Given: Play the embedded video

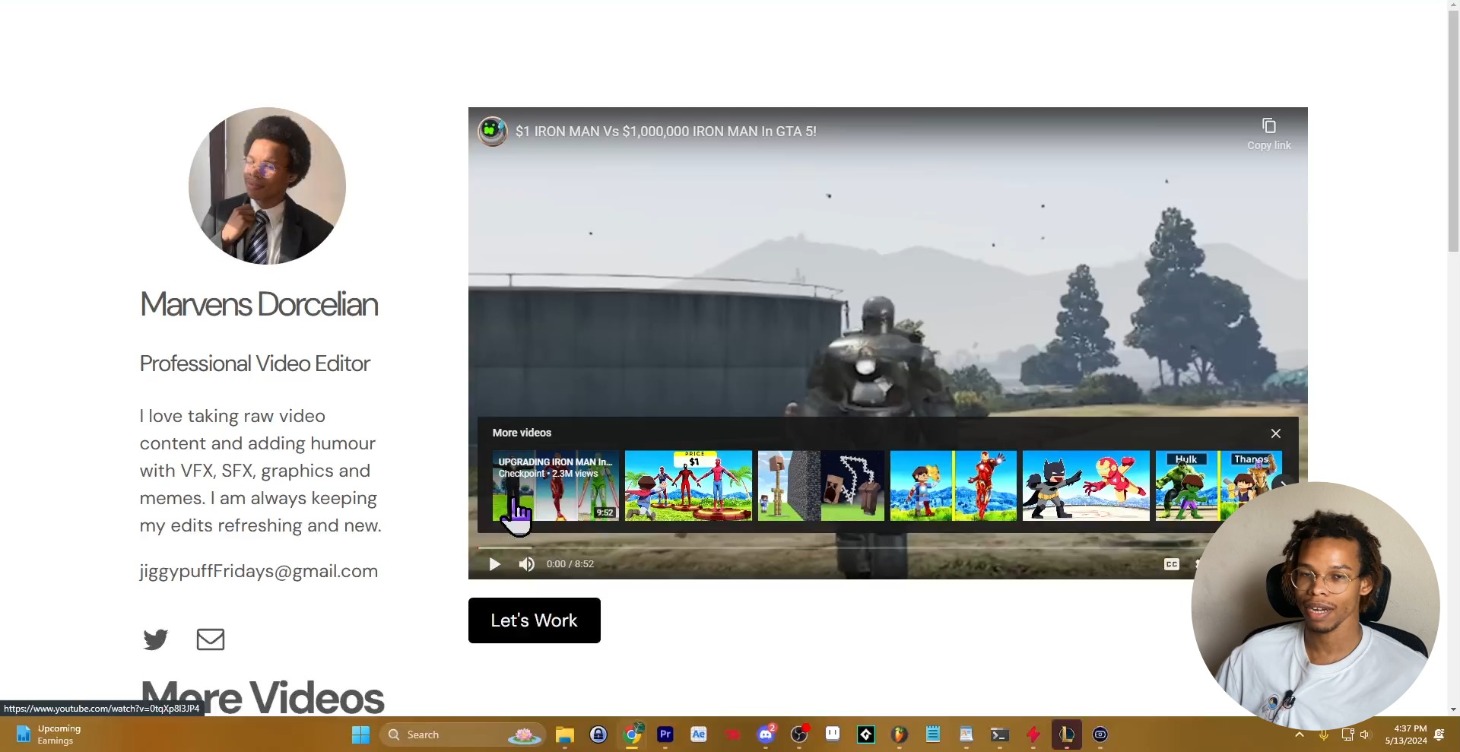Looking at the screenshot, I should pos(494,564).
